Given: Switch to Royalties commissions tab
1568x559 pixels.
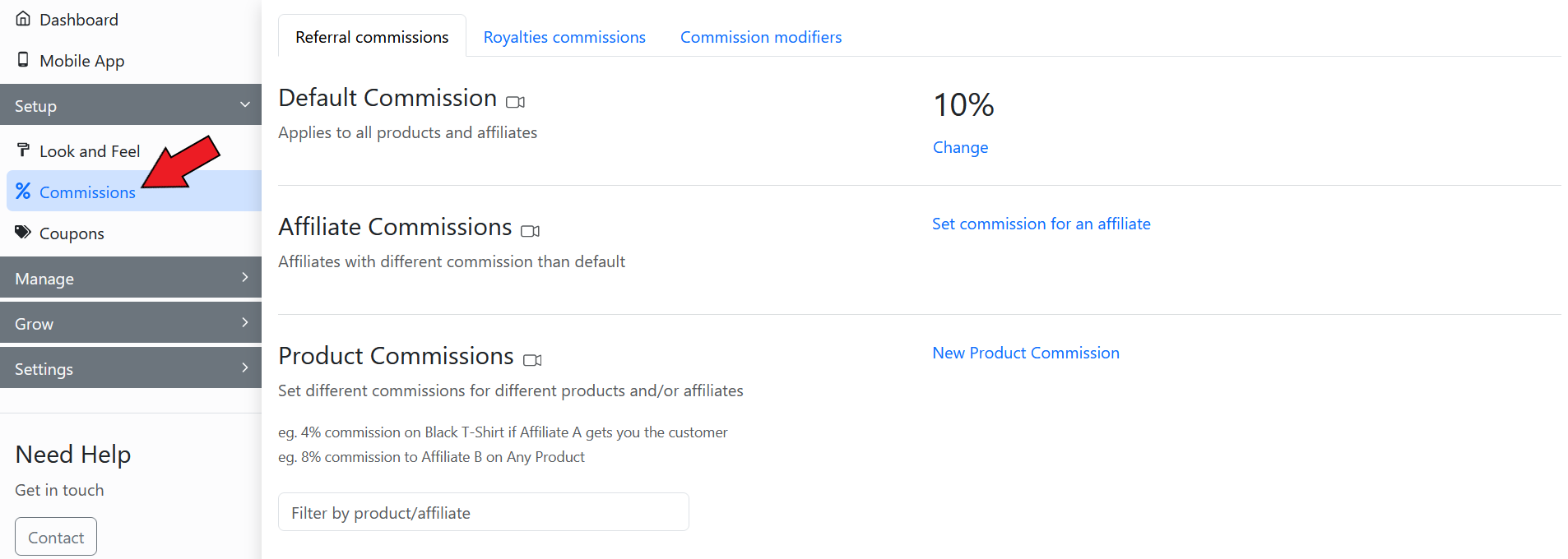Looking at the screenshot, I should tap(564, 37).
